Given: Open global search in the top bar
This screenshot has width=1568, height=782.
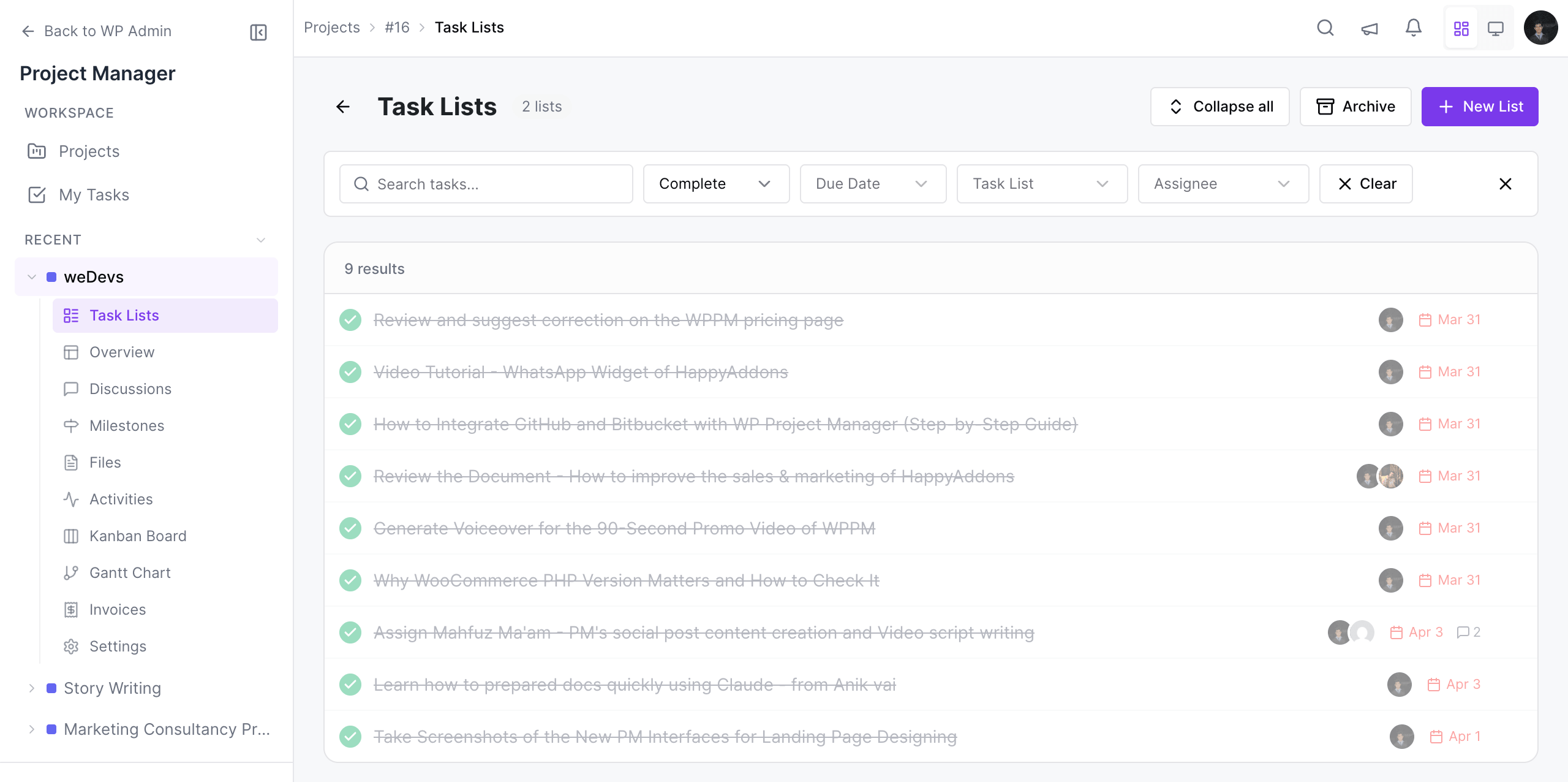Looking at the screenshot, I should pyautogui.click(x=1325, y=28).
